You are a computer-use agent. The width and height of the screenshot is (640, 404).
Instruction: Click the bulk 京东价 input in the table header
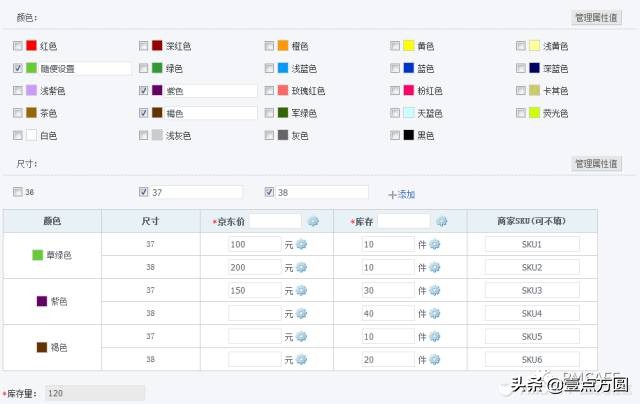tap(276, 221)
